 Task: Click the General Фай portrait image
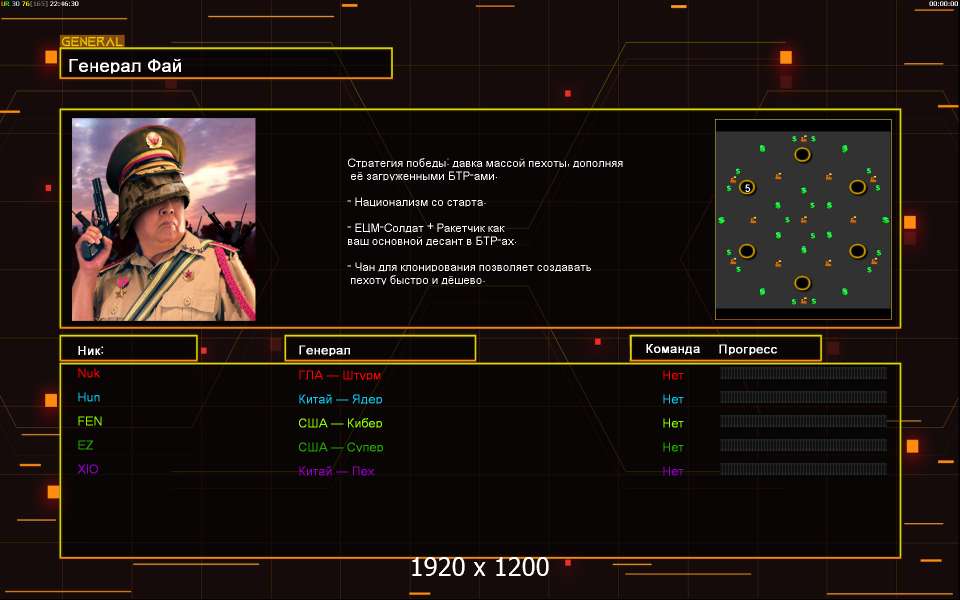(x=164, y=219)
